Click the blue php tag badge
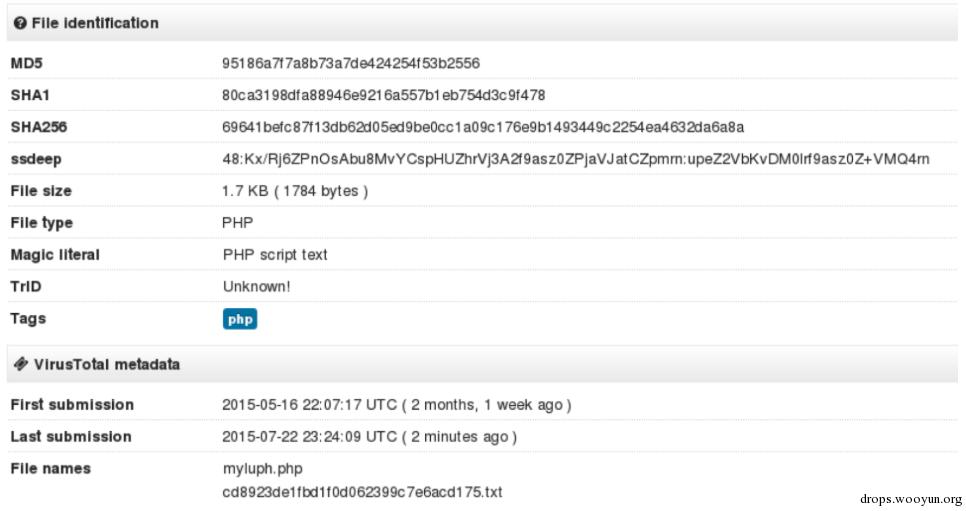 240,319
